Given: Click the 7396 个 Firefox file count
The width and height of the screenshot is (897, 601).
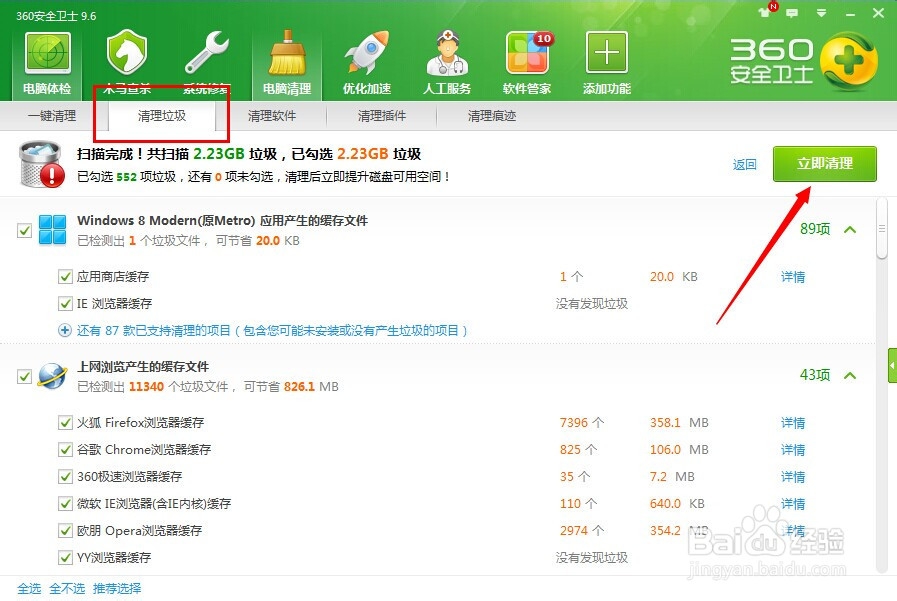Looking at the screenshot, I should coord(582,423).
